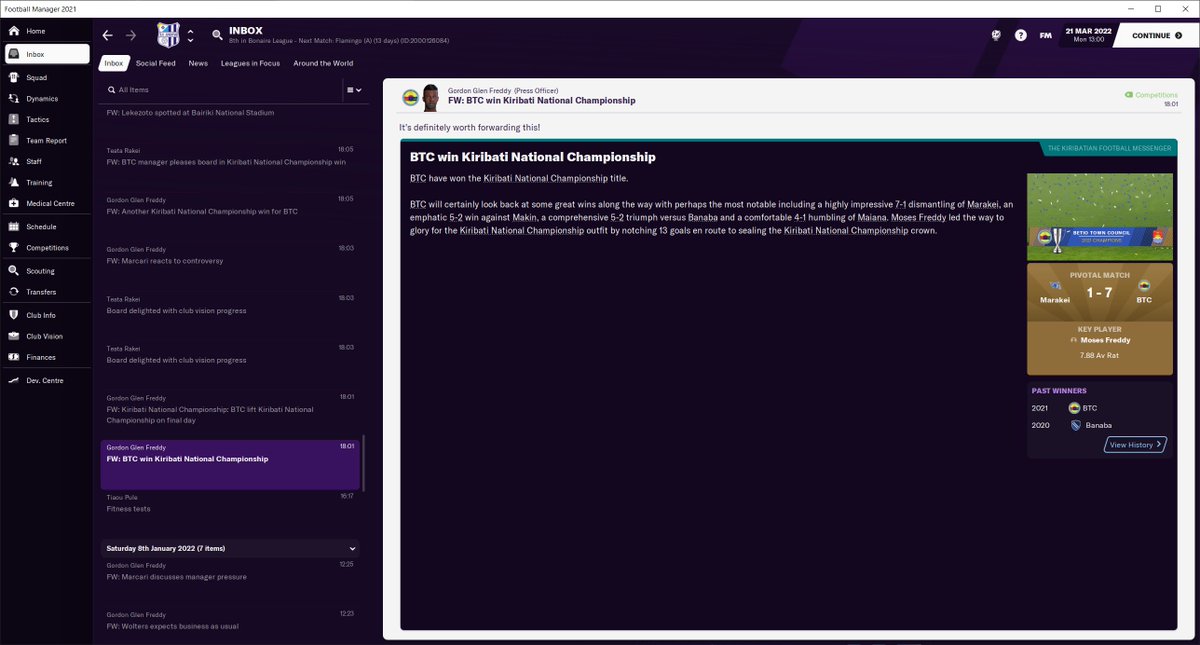Select the Inbox tab
Screen dimensions: 1200x645
coord(114,63)
